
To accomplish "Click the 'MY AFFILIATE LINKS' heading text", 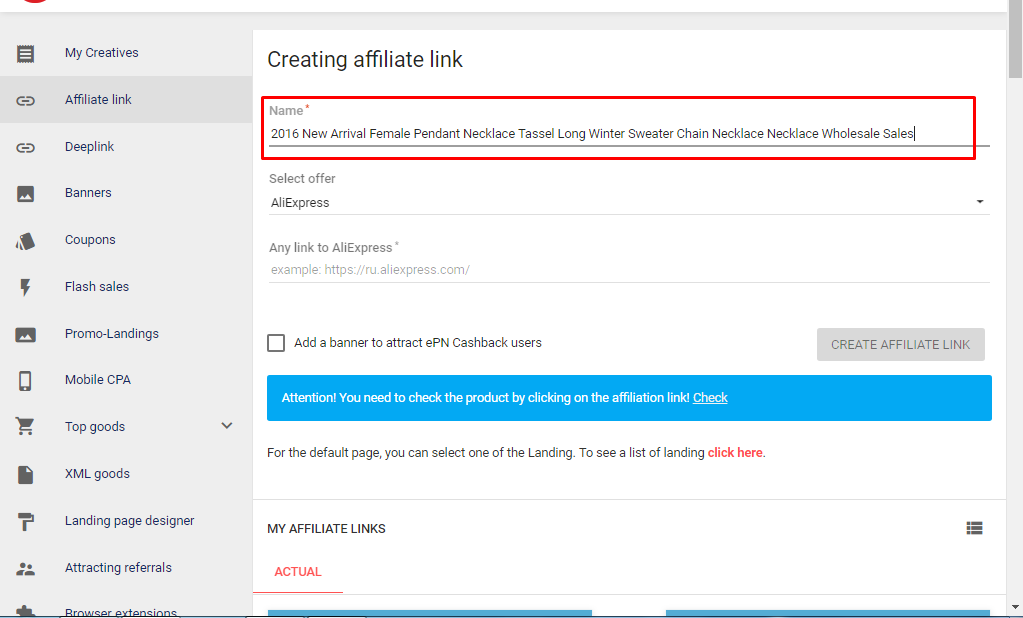I will [326, 529].
